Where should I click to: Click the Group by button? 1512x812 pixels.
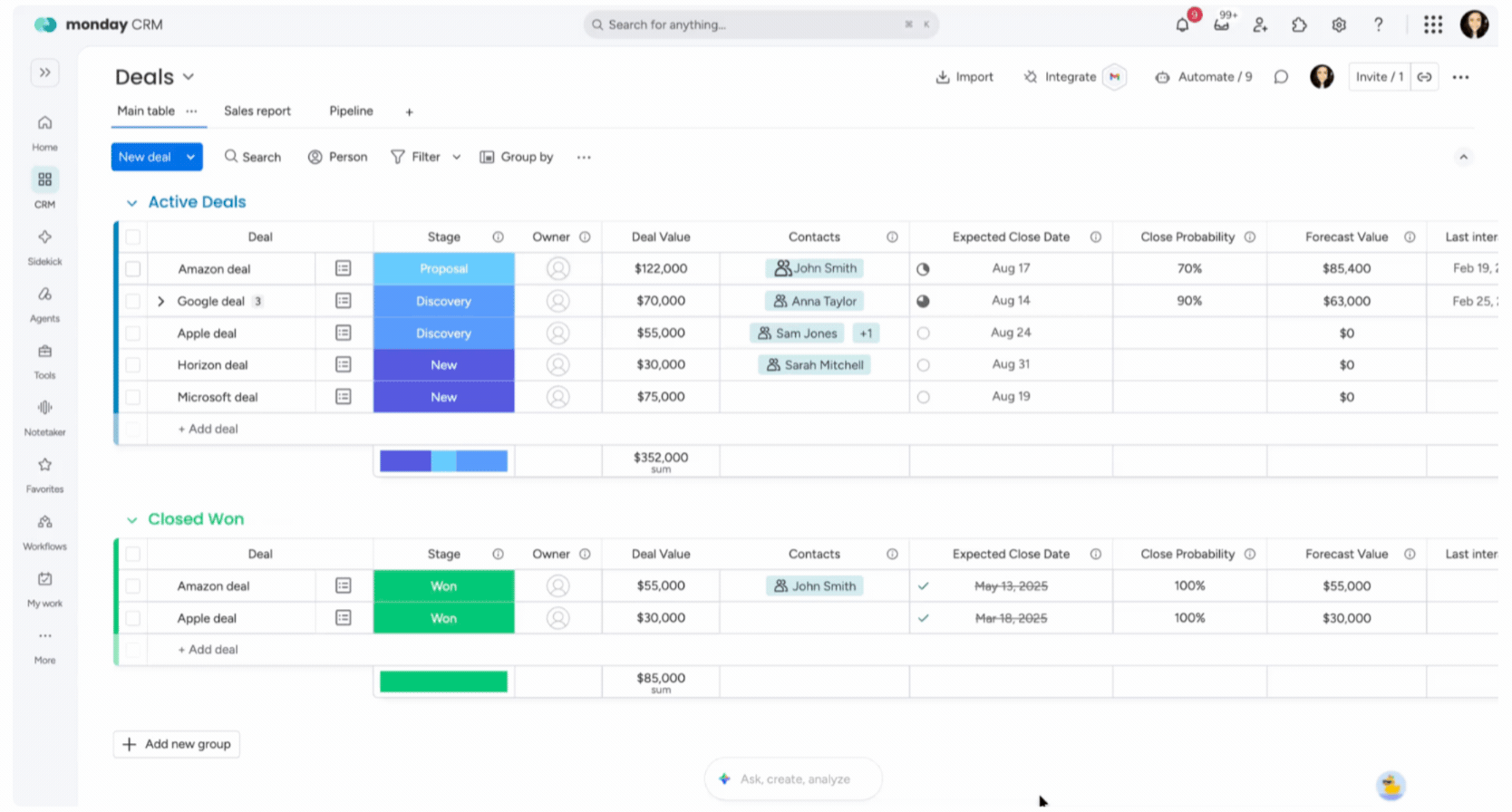(517, 157)
